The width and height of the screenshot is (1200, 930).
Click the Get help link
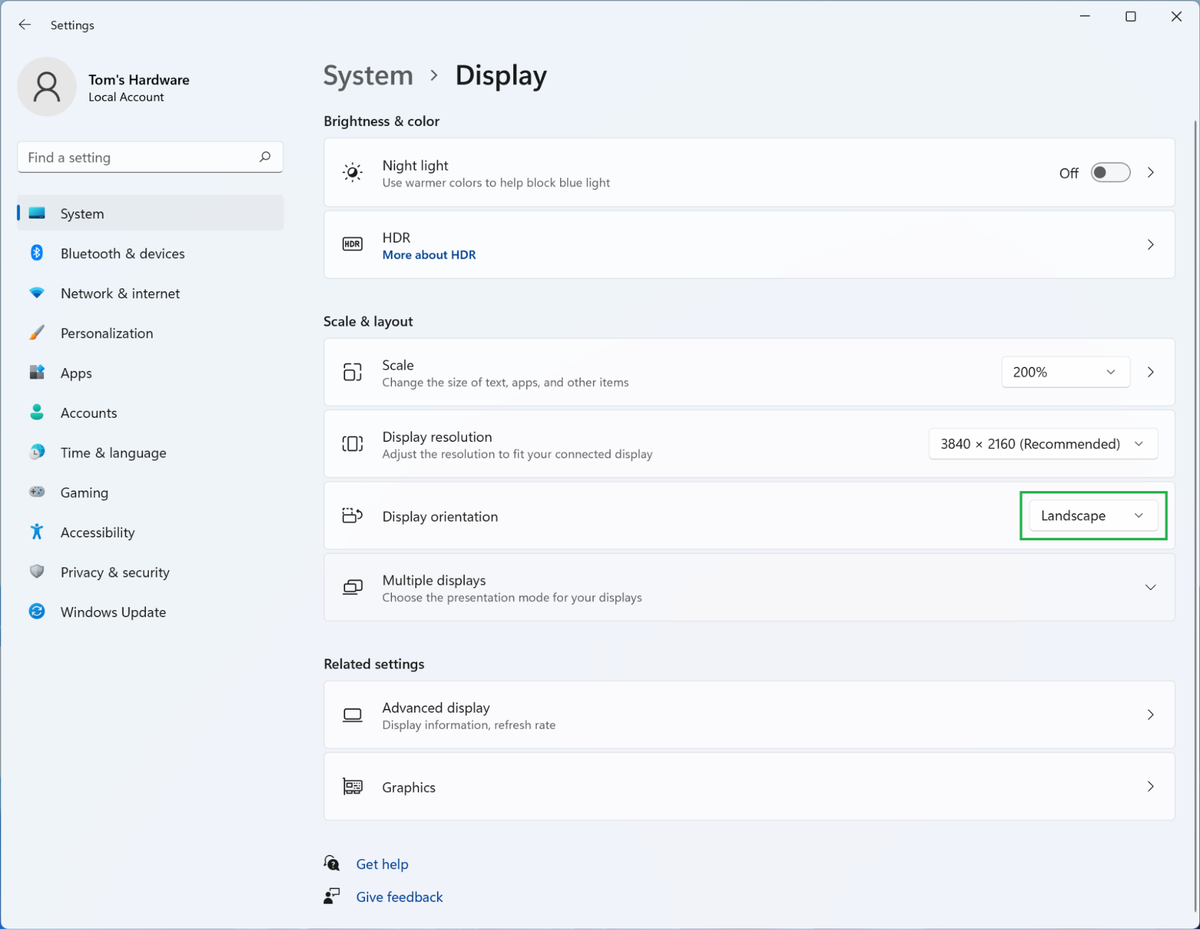tap(382, 864)
